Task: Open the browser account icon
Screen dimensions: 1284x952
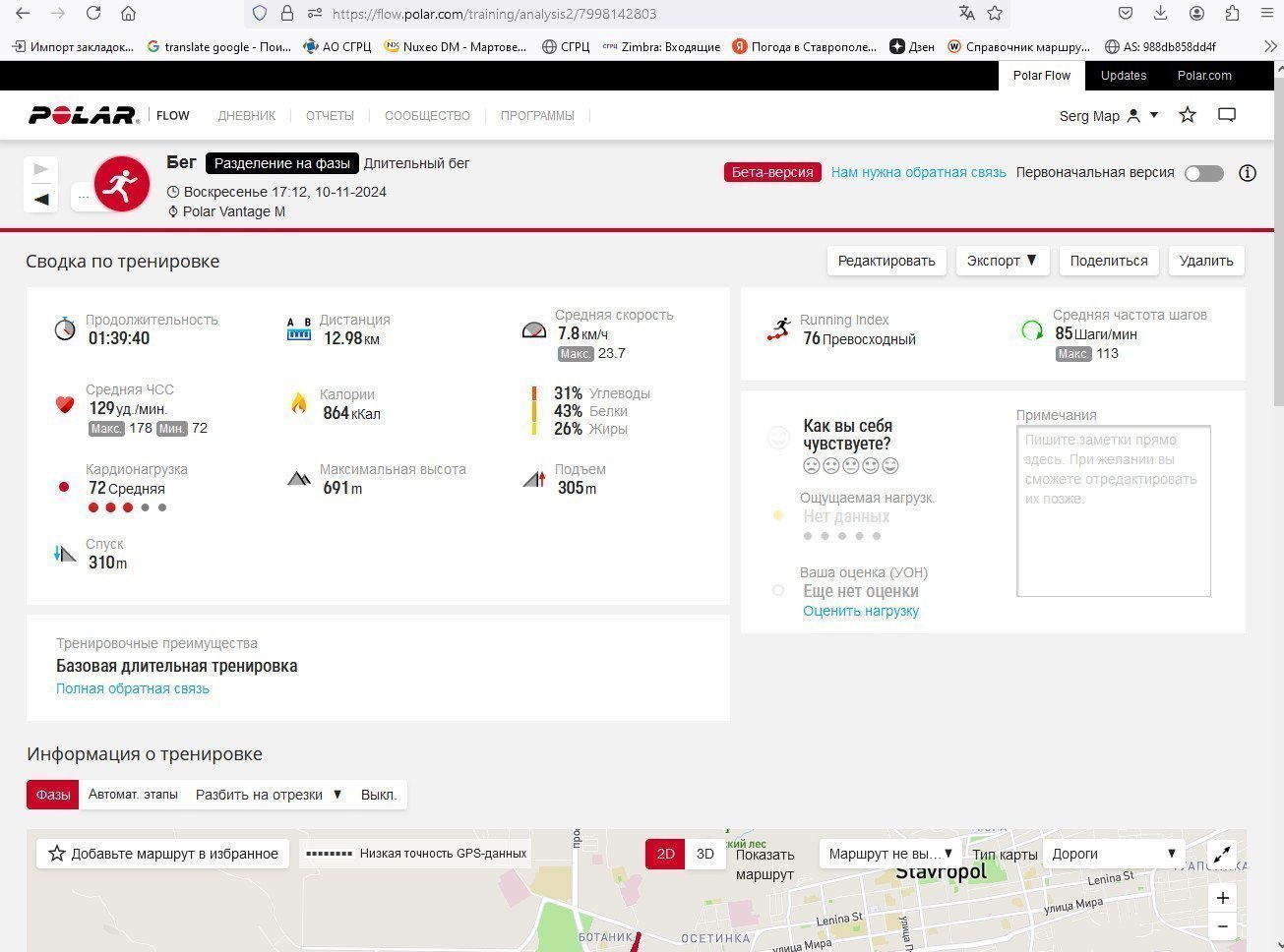Action: (1196, 14)
